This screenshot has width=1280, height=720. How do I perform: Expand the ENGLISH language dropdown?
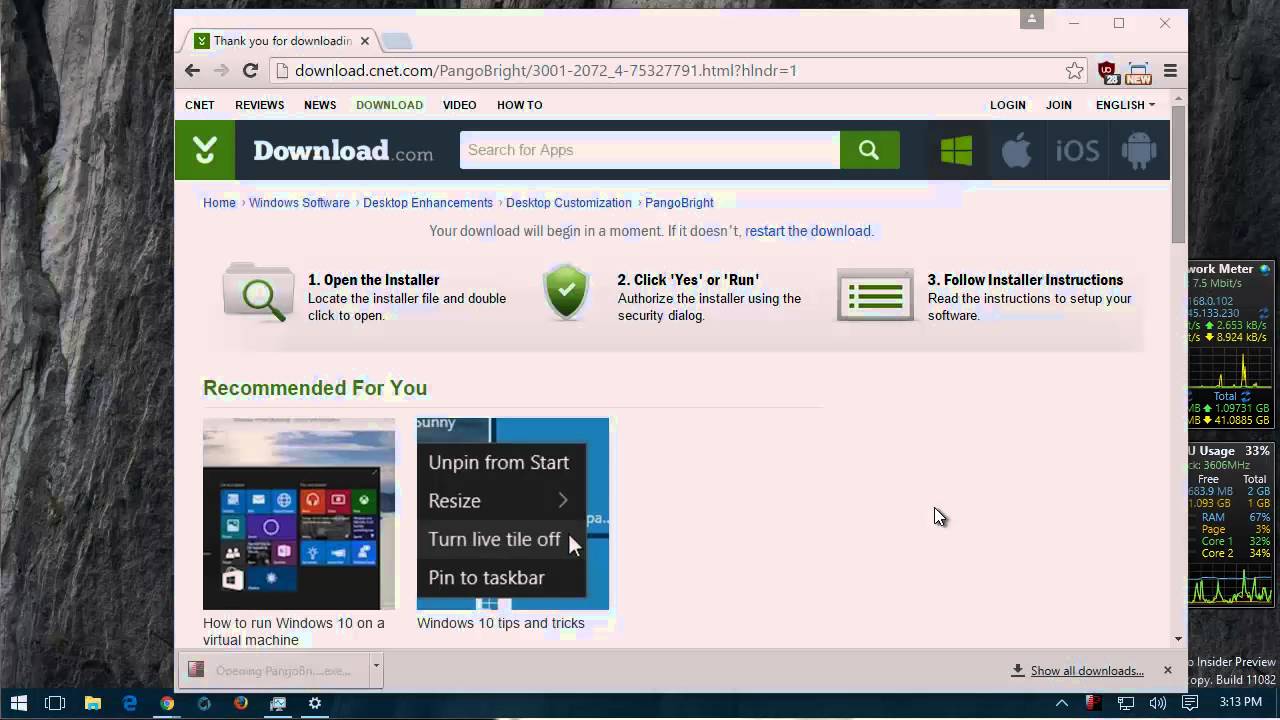click(1125, 105)
